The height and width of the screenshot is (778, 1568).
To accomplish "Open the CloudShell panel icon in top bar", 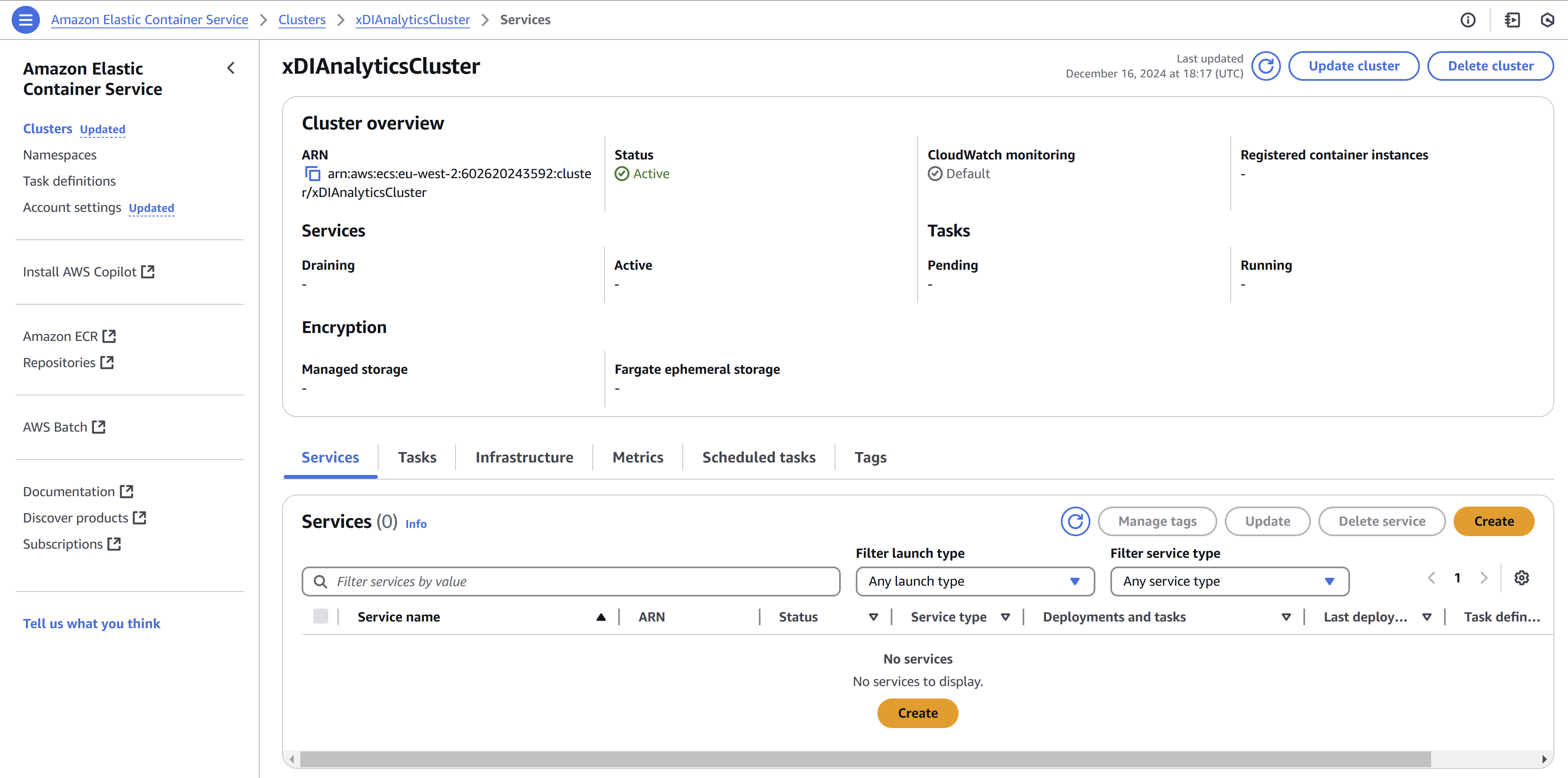I will click(1512, 20).
